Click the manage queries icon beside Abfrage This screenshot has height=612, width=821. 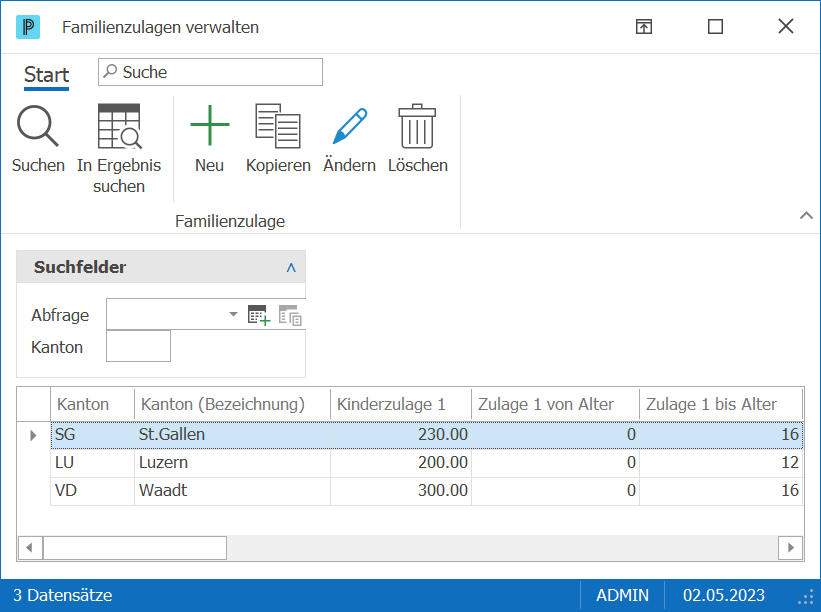tap(290, 315)
